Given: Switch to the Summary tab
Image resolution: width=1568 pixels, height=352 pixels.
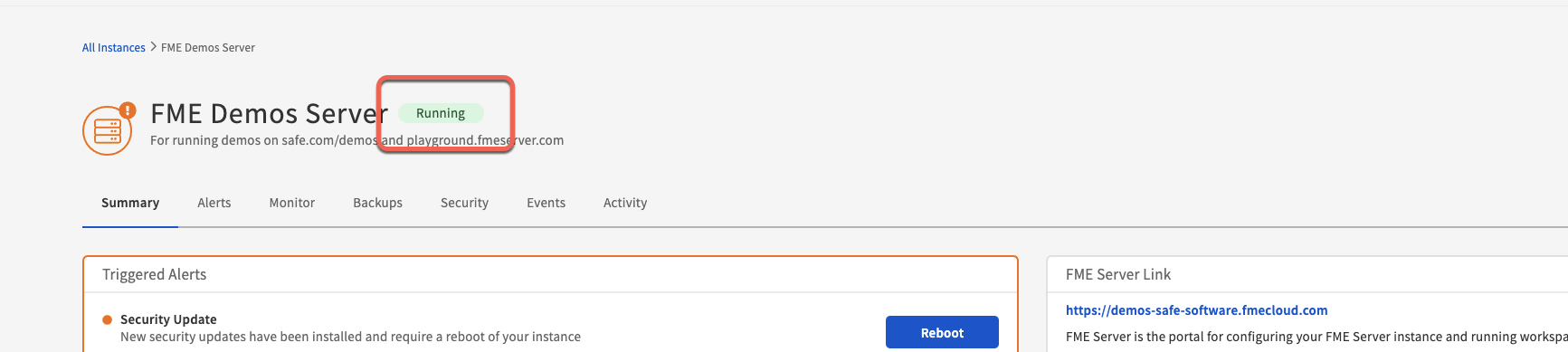Looking at the screenshot, I should tap(130, 203).
